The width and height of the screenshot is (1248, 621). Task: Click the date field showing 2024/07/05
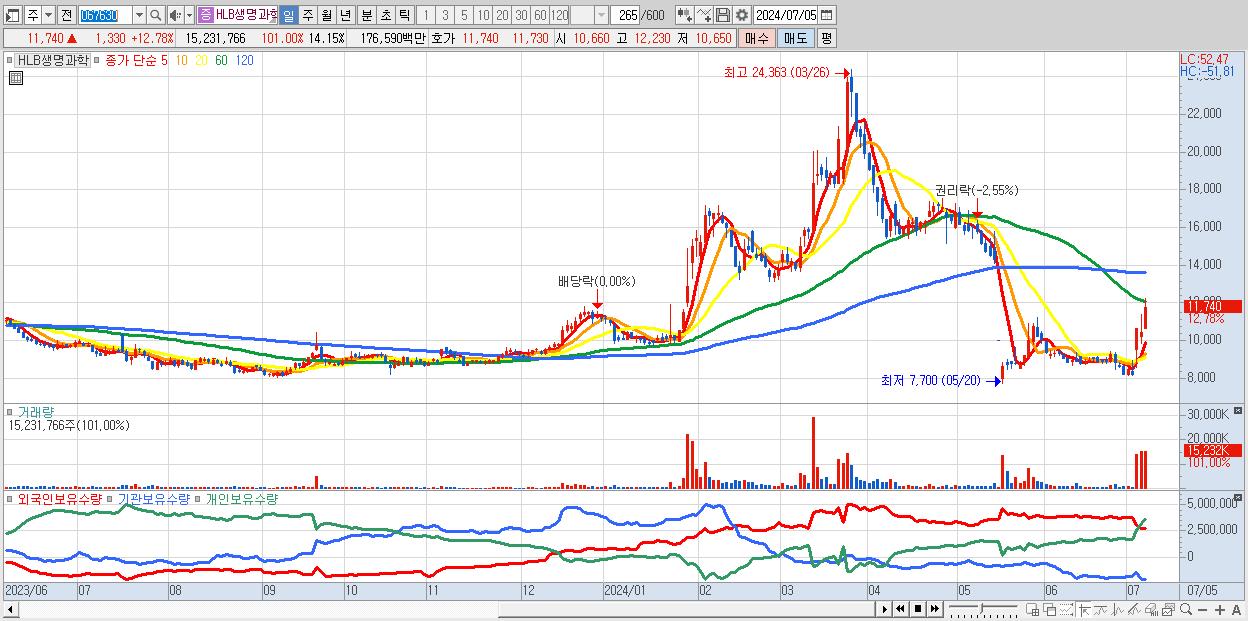point(785,15)
